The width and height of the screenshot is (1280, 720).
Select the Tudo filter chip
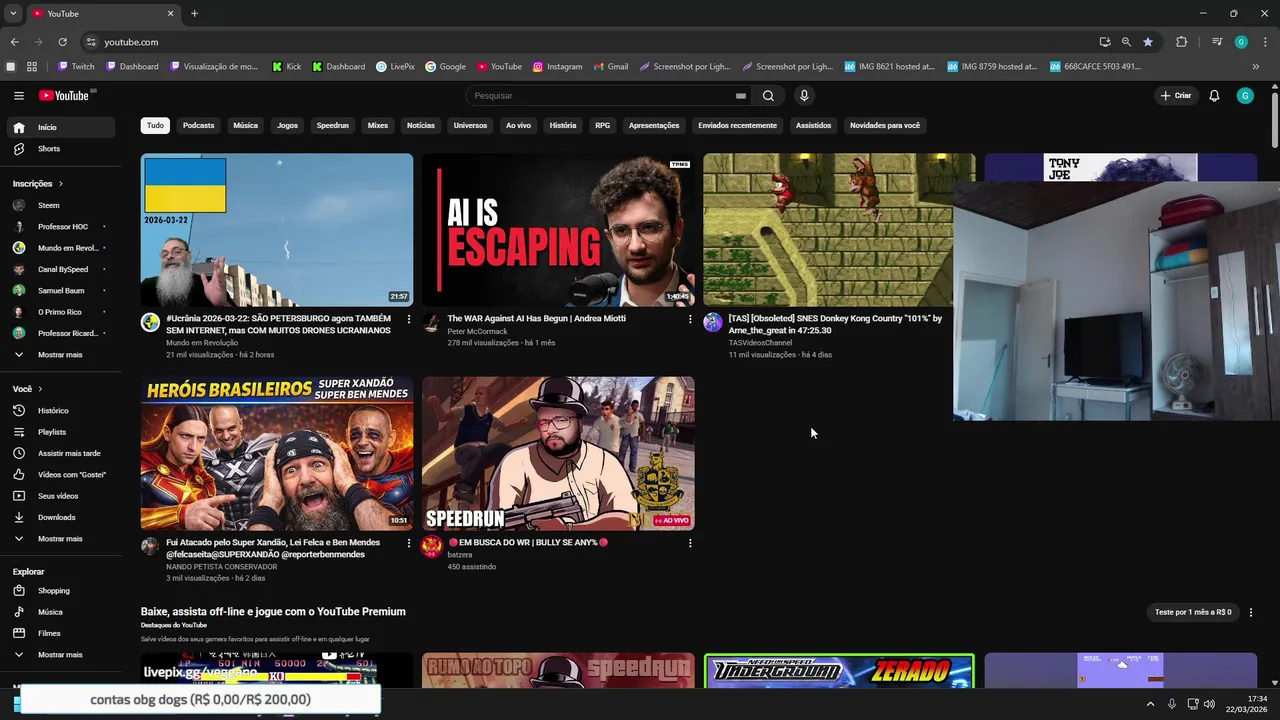pos(155,126)
